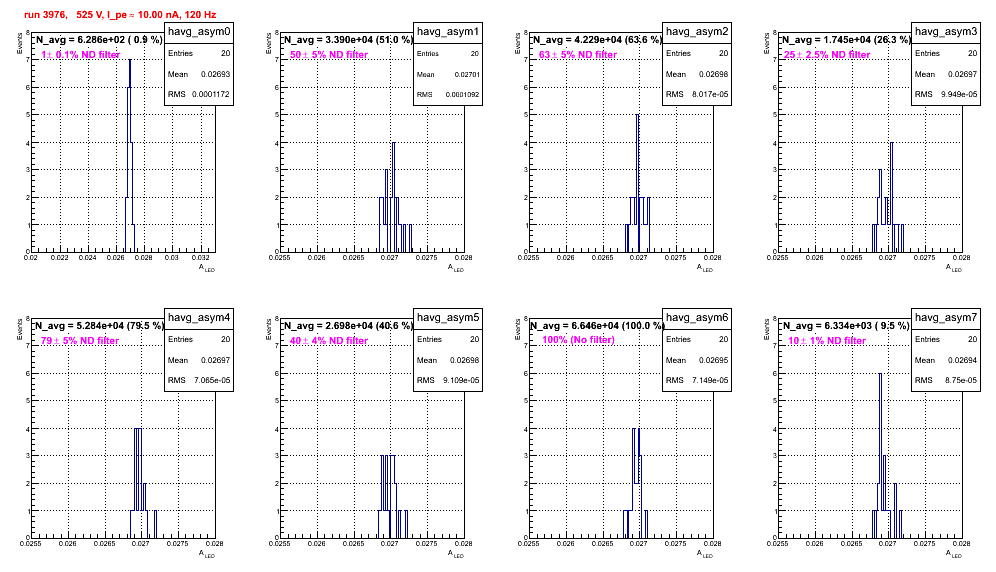
Task: Click RMS 8.017e-05 in havg_asym2 stats
Action: tap(697, 94)
